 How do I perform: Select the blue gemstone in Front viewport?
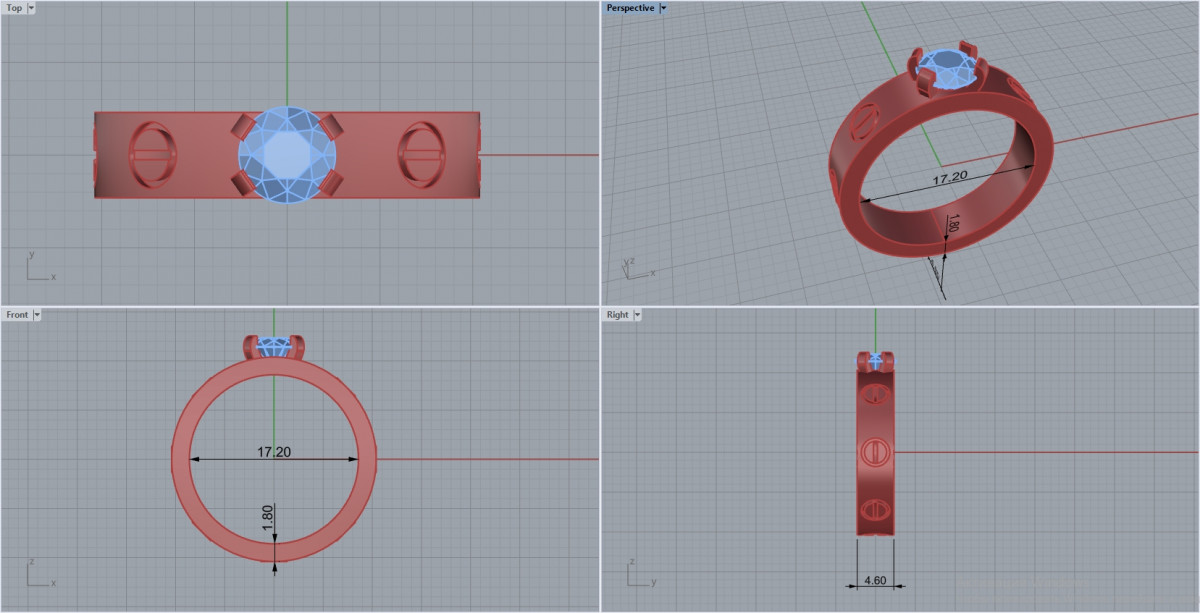274,346
